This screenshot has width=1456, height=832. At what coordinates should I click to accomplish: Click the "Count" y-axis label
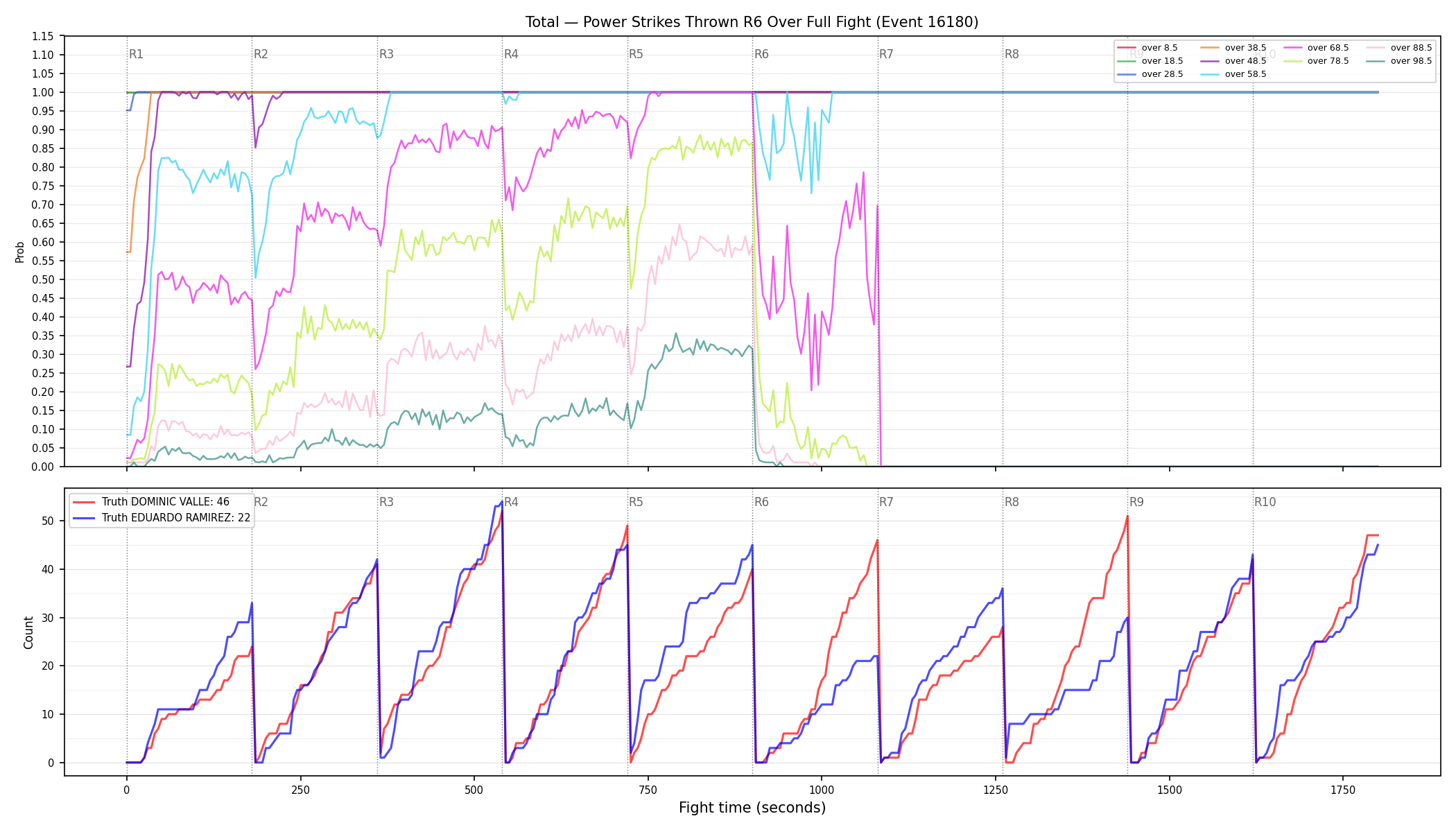28,632
